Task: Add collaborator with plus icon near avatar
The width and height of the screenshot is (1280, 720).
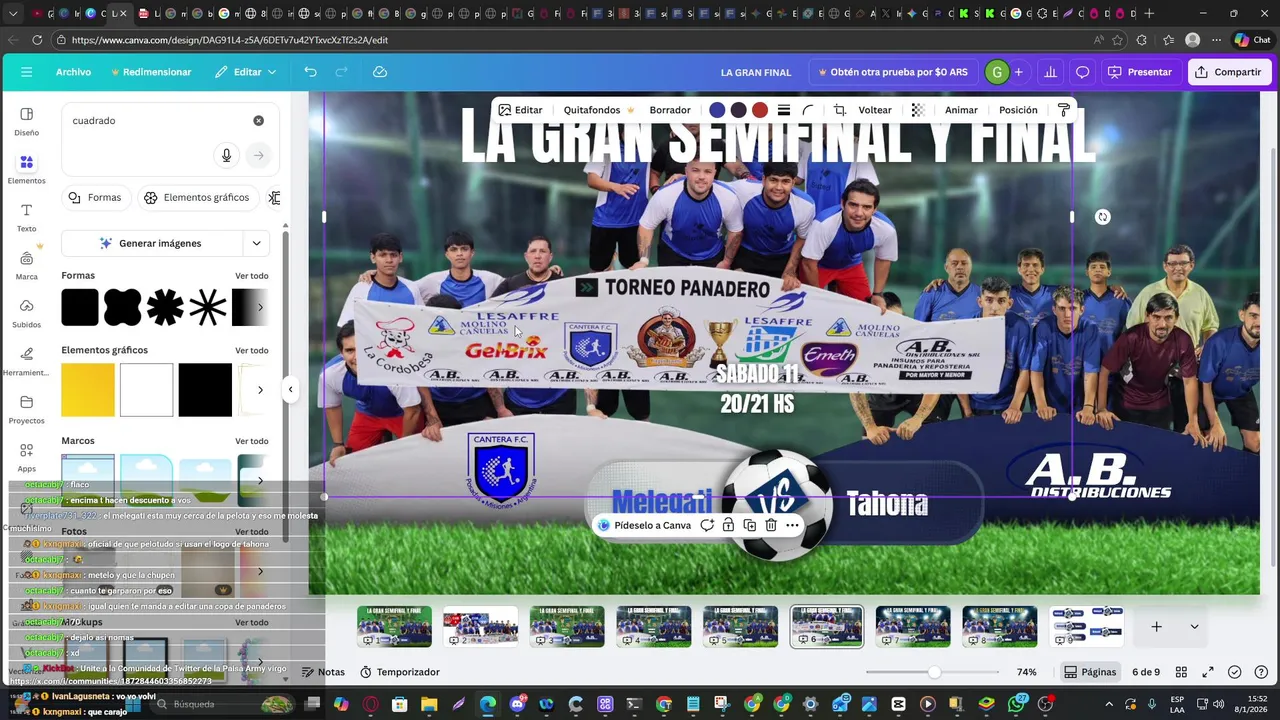Action: click(x=1018, y=72)
